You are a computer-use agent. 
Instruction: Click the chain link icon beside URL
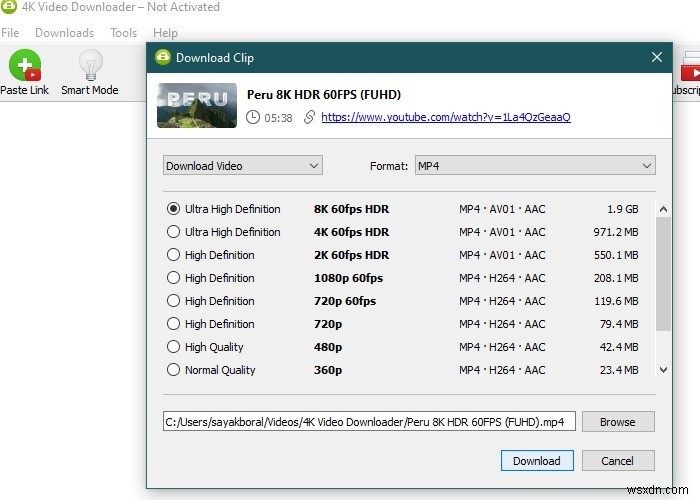309,117
